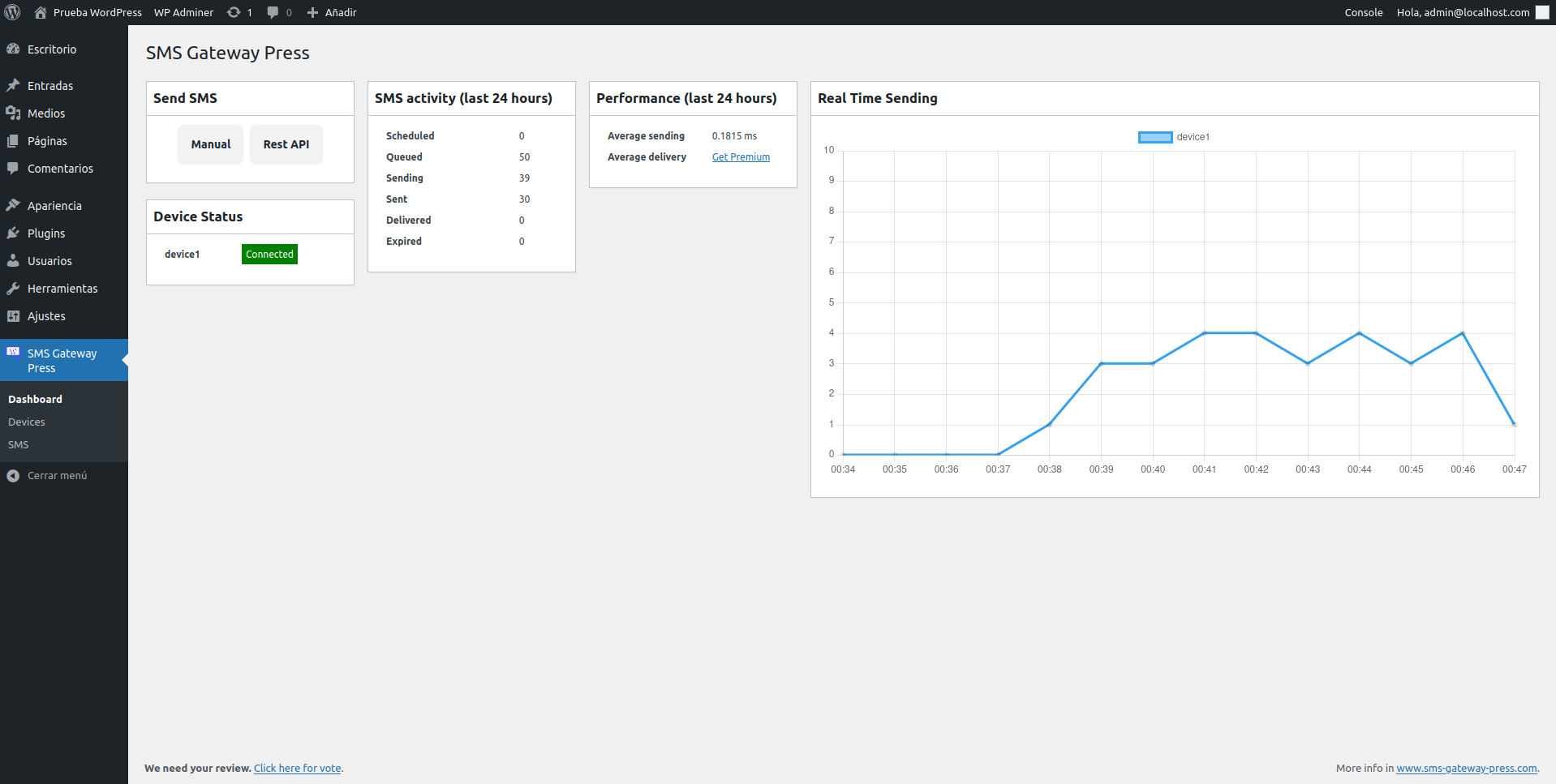Open the Devices submenu item
The width and height of the screenshot is (1556, 784).
click(27, 422)
